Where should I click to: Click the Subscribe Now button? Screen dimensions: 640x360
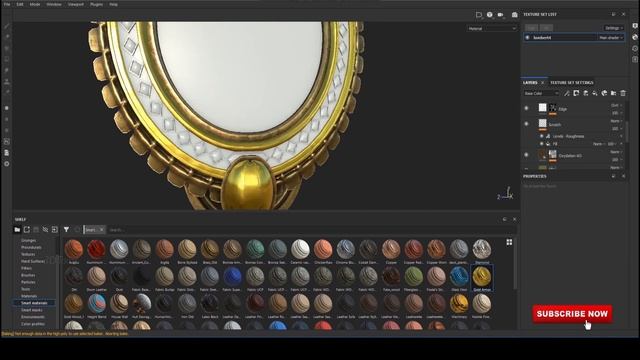(x=572, y=314)
